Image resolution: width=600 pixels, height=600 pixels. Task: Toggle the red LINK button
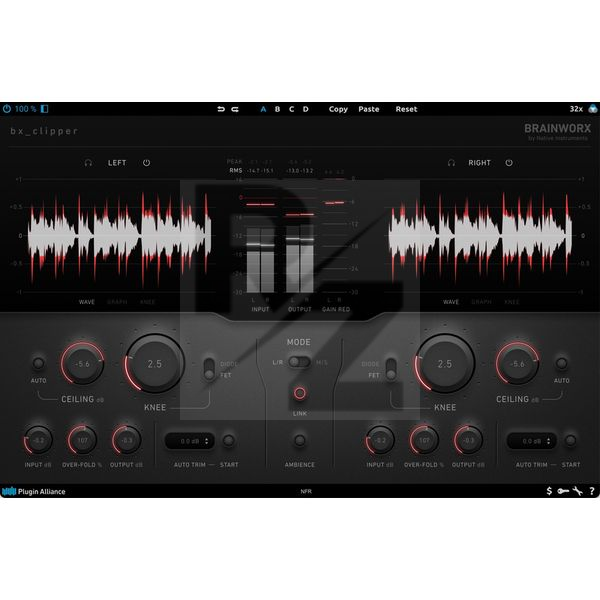(300, 393)
